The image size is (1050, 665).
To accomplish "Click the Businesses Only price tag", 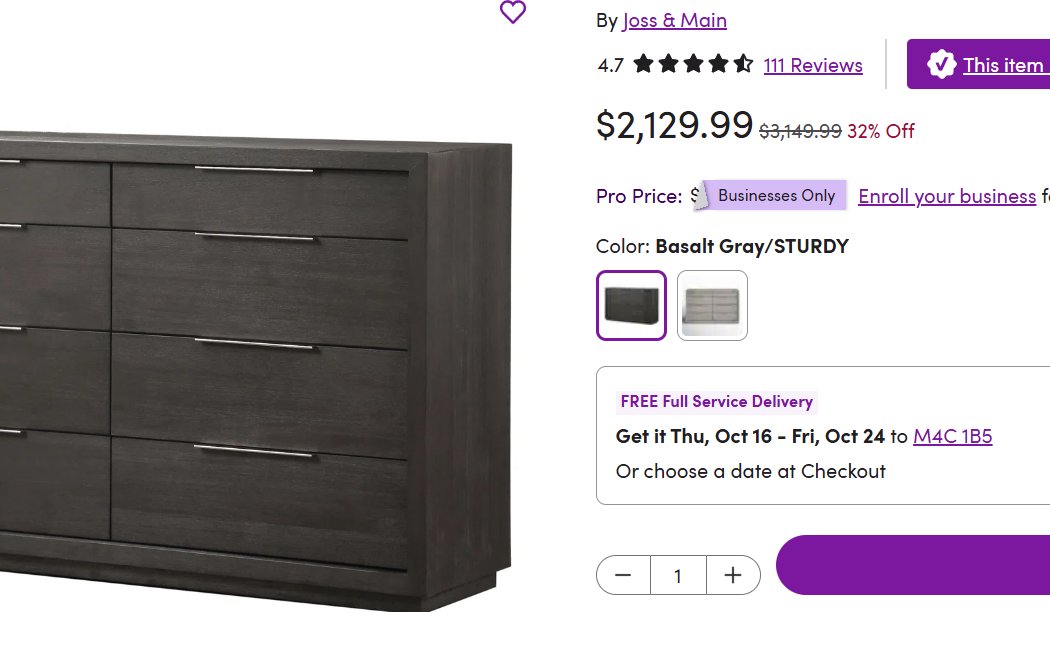I will click(x=775, y=196).
